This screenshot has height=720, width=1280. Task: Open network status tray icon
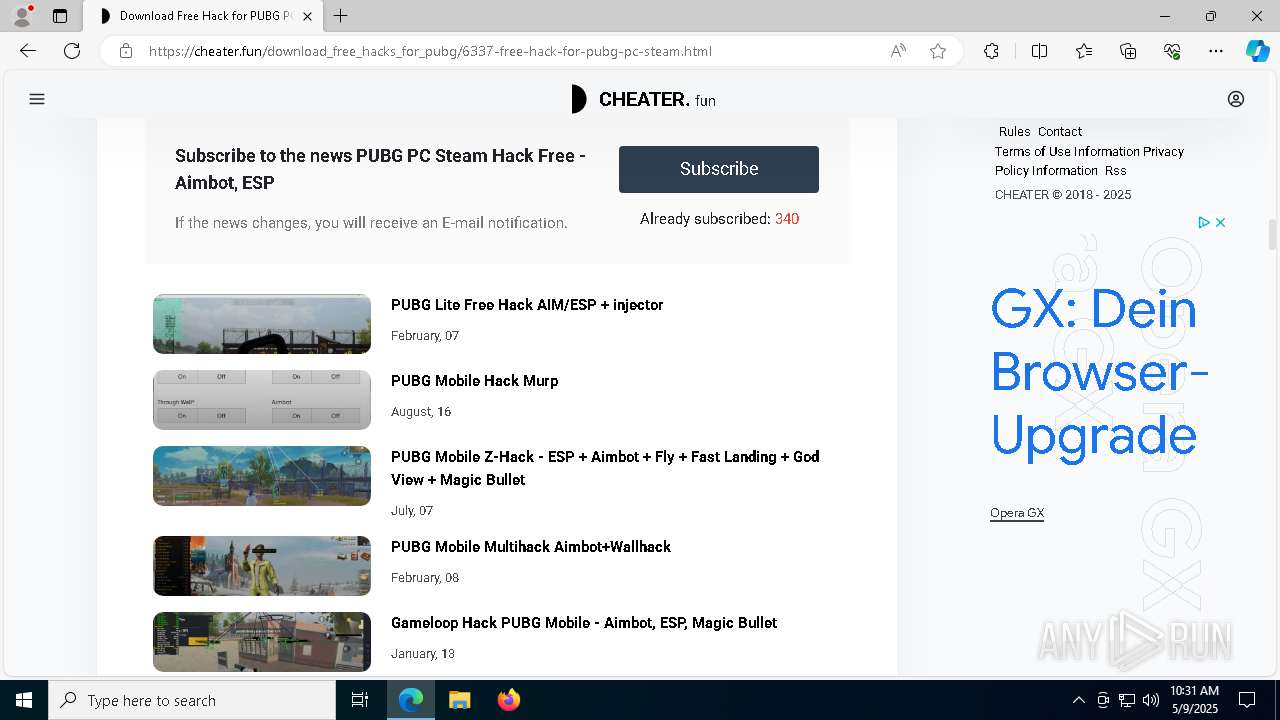[1127, 700]
